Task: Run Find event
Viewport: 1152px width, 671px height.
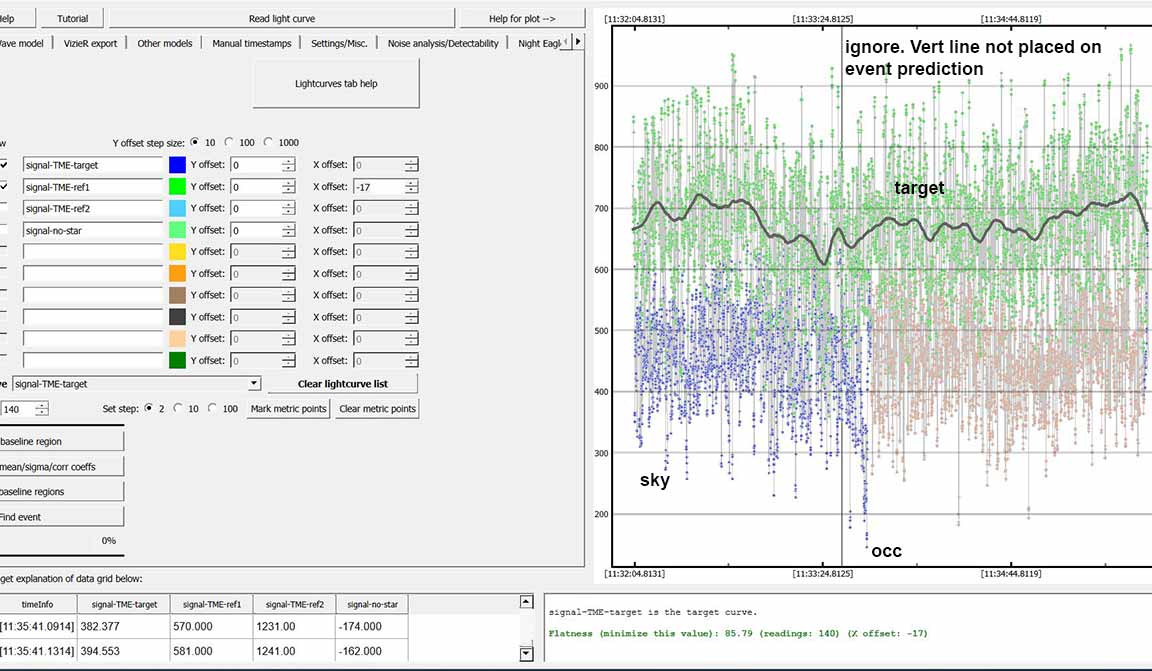Action: [x=61, y=517]
